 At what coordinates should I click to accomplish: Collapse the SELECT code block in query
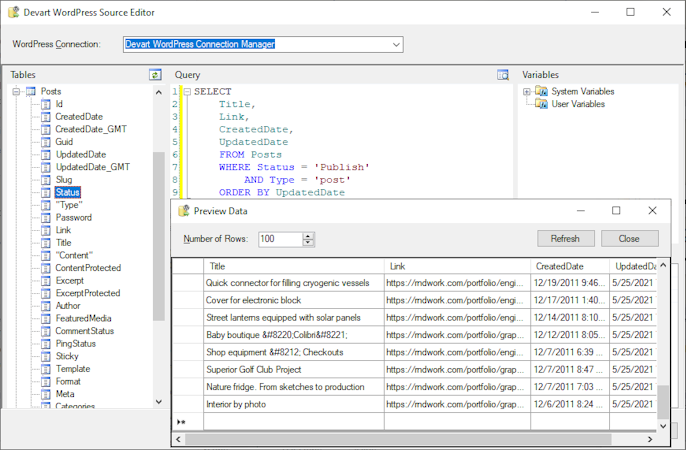coord(186,92)
